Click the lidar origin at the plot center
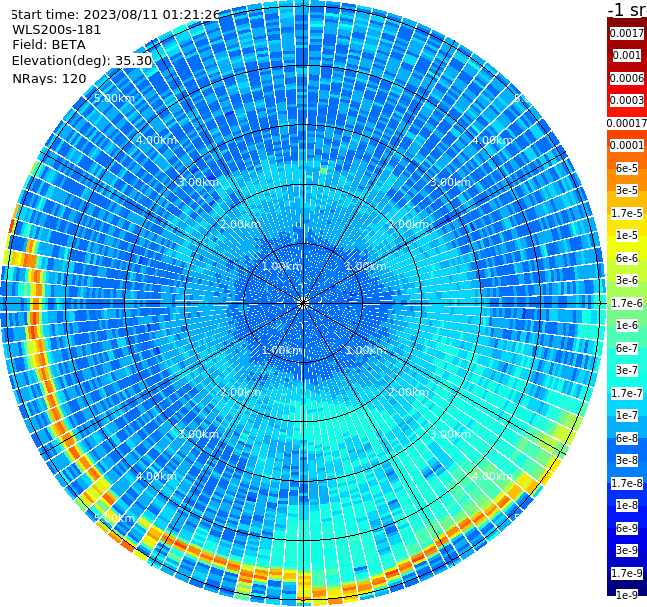647x607 pixels. (303, 303)
